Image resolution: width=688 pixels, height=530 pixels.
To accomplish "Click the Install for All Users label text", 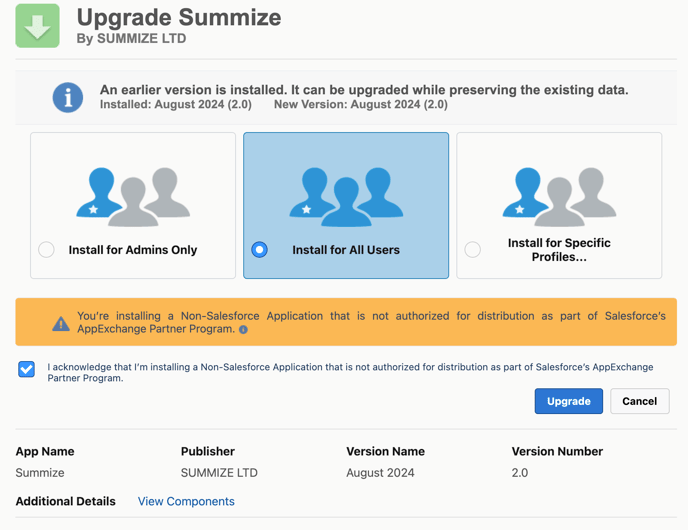I will click(x=346, y=250).
